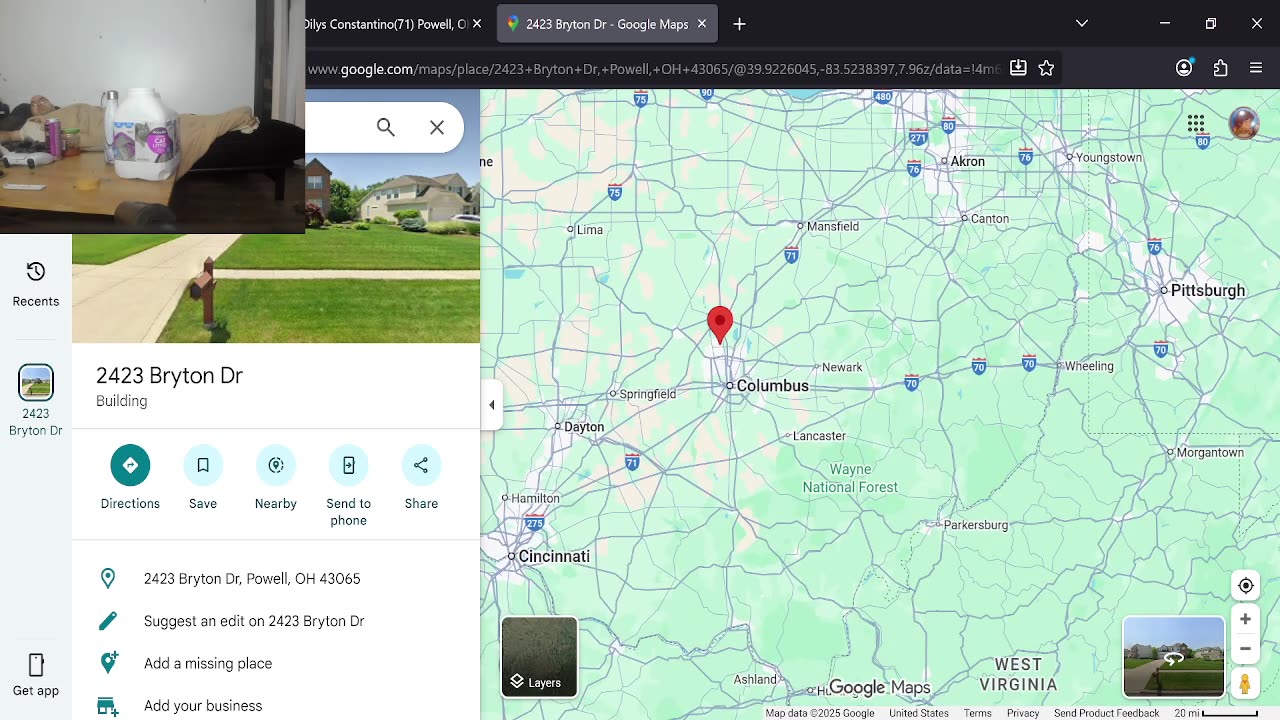Open tab search dropdown arrow

point(1081,23)
